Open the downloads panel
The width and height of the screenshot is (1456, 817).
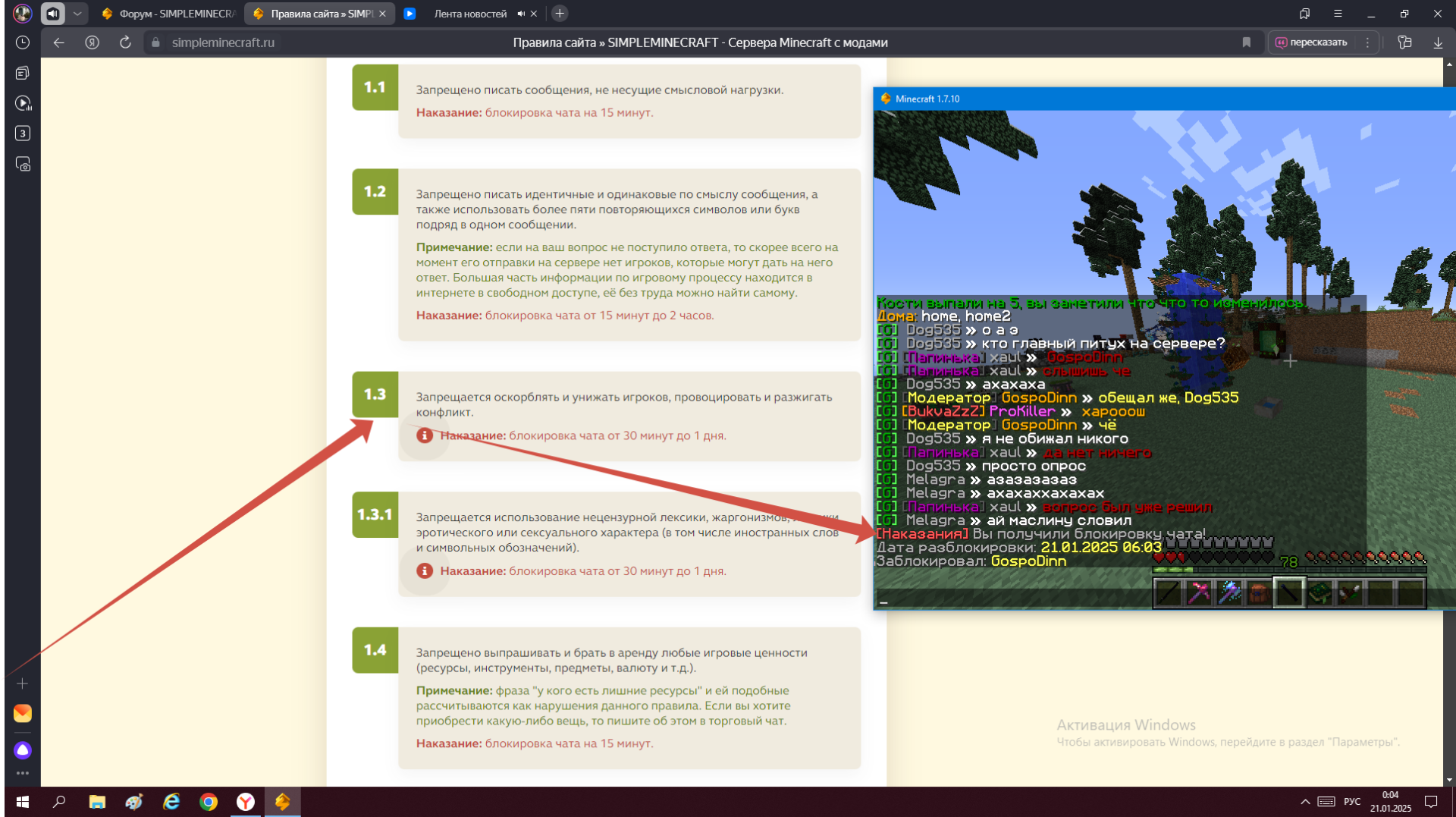coord(1438,42)
